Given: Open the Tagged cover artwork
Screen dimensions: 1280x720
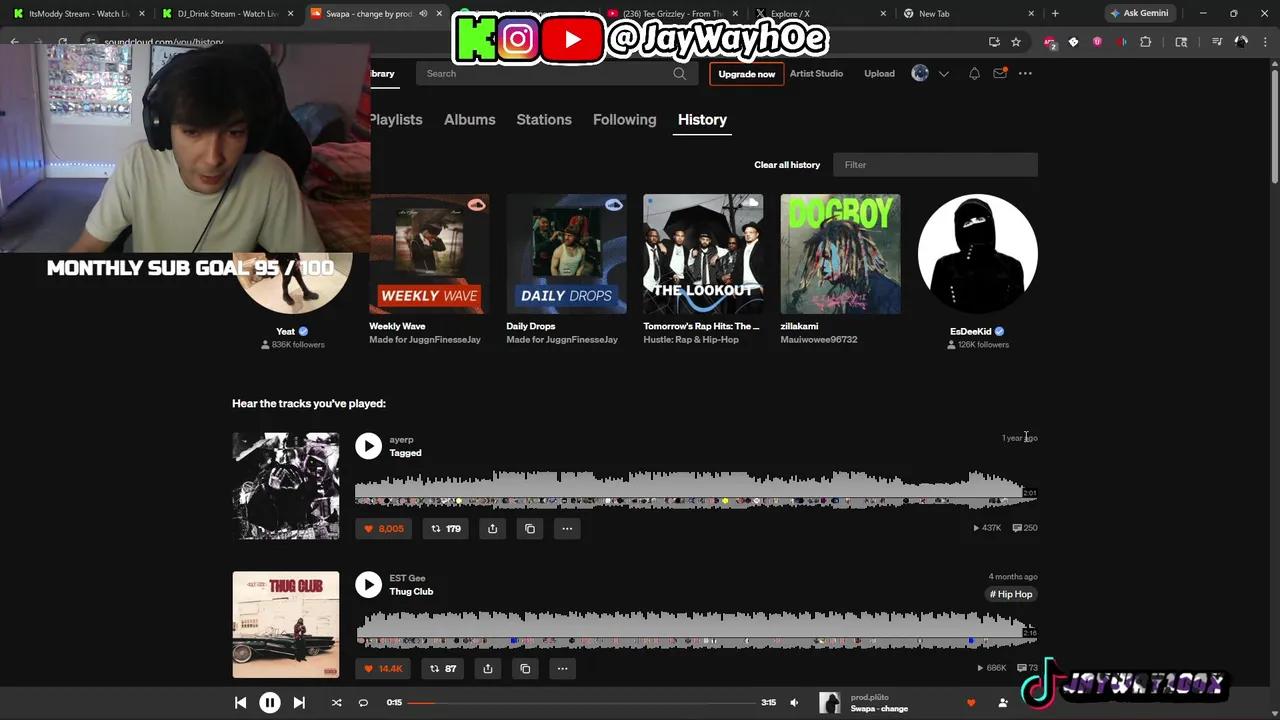Looking at the screenshot, I should 286,486.
